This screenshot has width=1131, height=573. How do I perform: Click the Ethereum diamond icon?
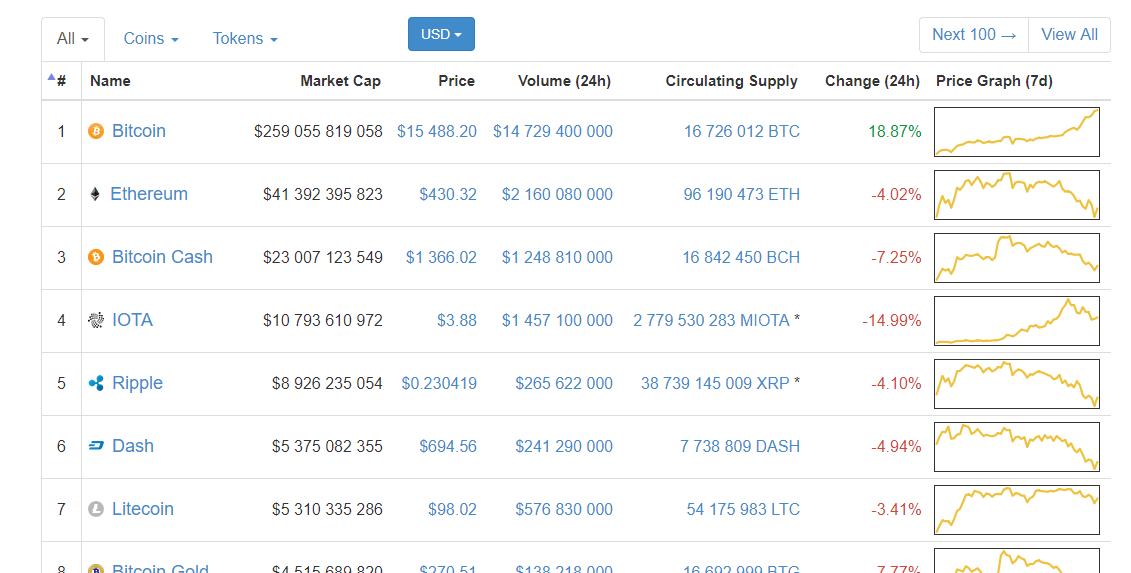pyautogui.click(x=95, y=194)
